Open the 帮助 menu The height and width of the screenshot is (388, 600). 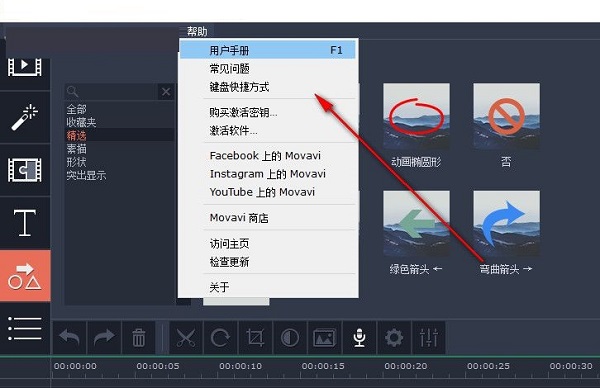197,31
